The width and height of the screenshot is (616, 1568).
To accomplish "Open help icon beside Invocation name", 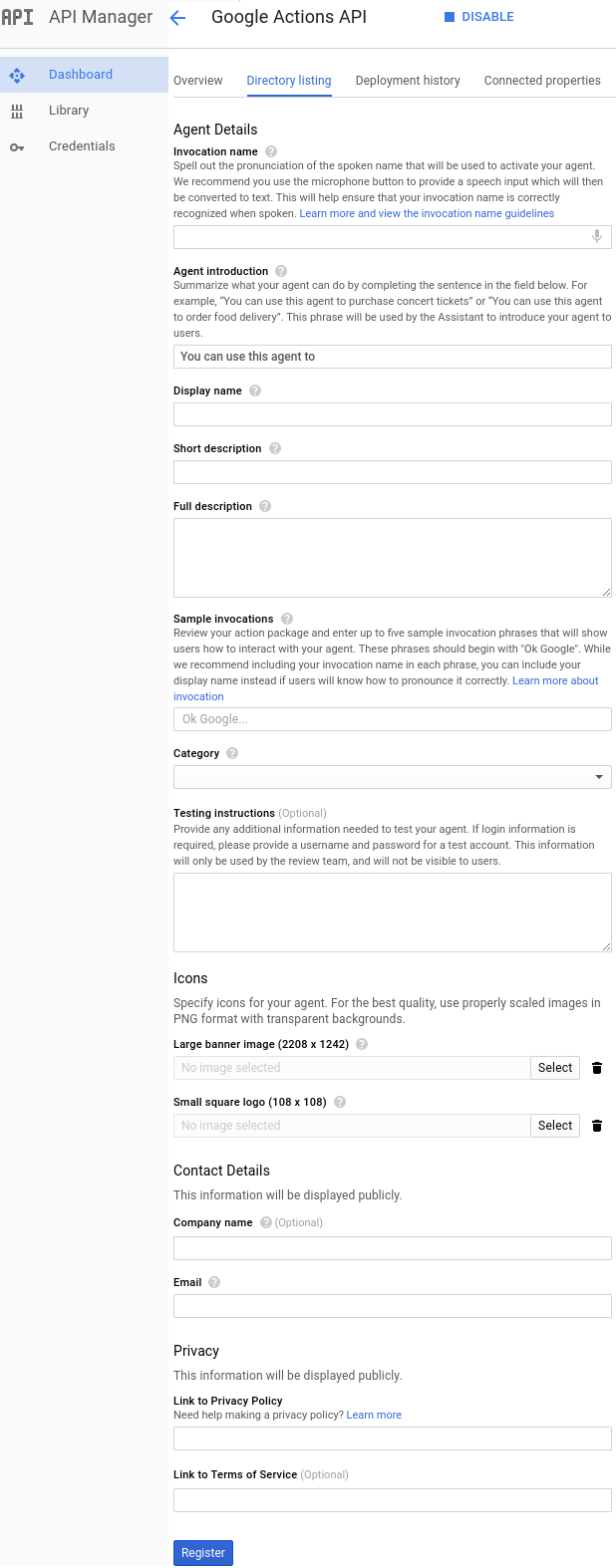I will 271,151.
